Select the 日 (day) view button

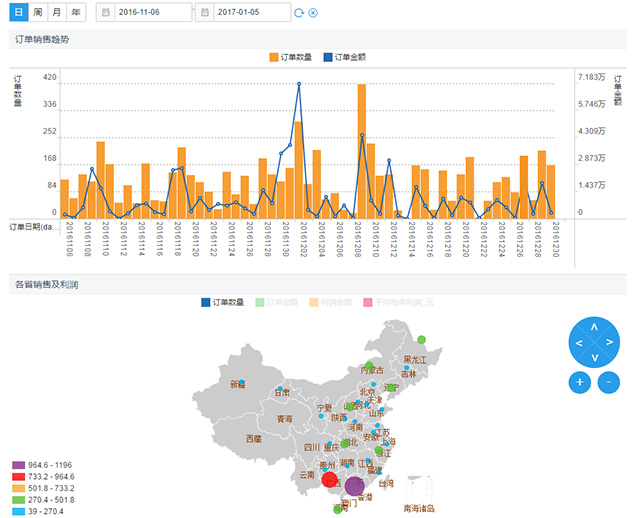[x=17, y=12]
